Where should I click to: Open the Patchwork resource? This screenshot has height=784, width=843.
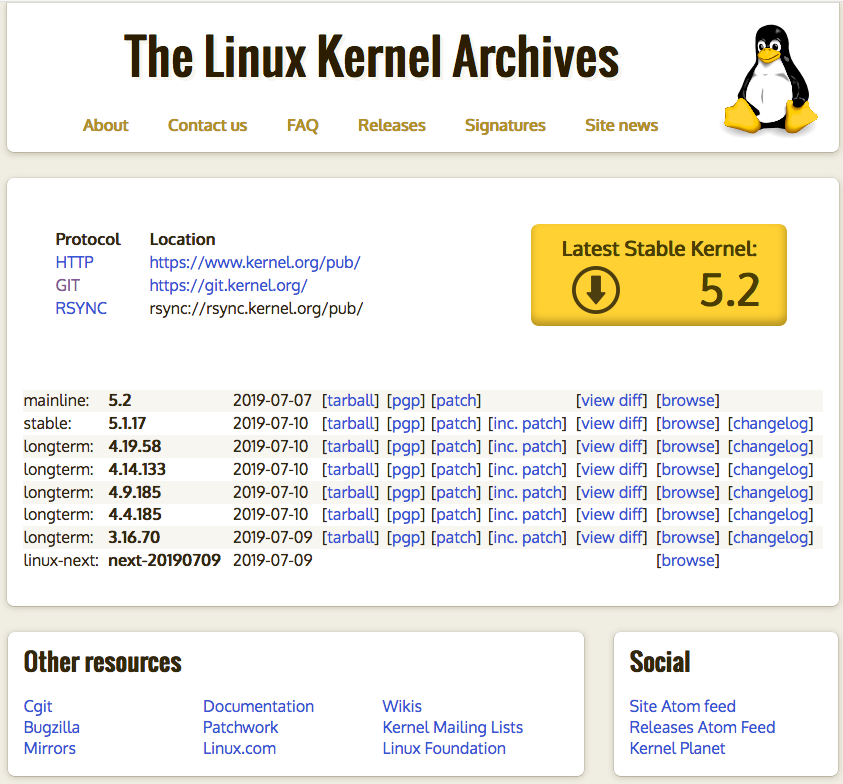coord(240,727)
